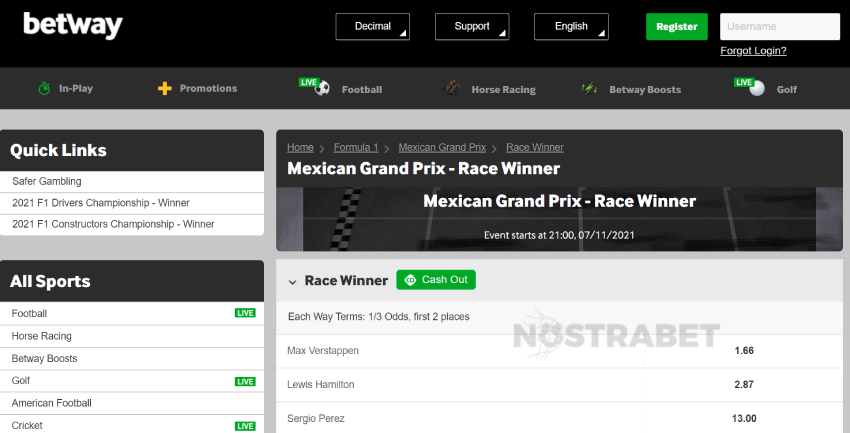Open the Decimal odds format dropdown
Viewport: 850px width, 433px height.
coord(372,27)
